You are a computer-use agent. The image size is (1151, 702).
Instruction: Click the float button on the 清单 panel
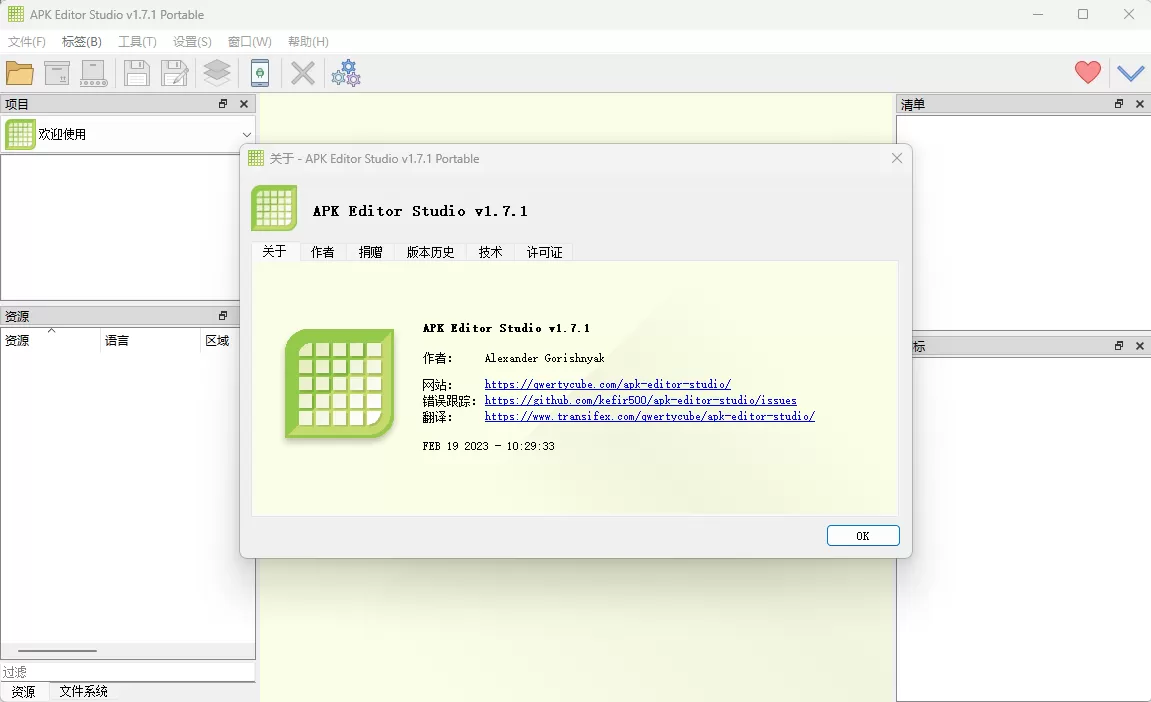pyautogui.click(x=1118, y=103)
